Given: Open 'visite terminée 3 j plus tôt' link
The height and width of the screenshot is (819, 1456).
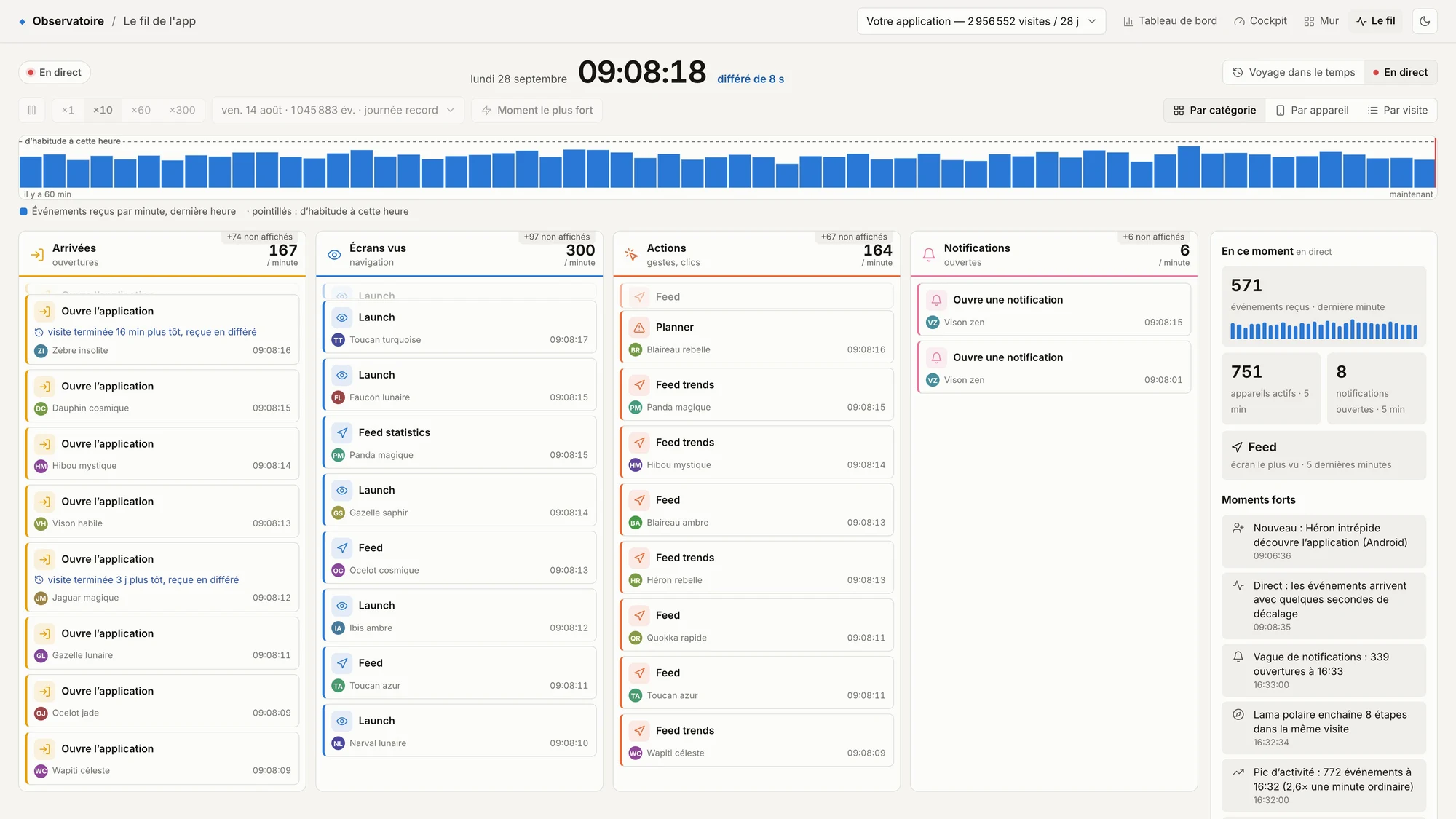Looking at the screenshot, I should pyautogui.click(x=143, y=580).
